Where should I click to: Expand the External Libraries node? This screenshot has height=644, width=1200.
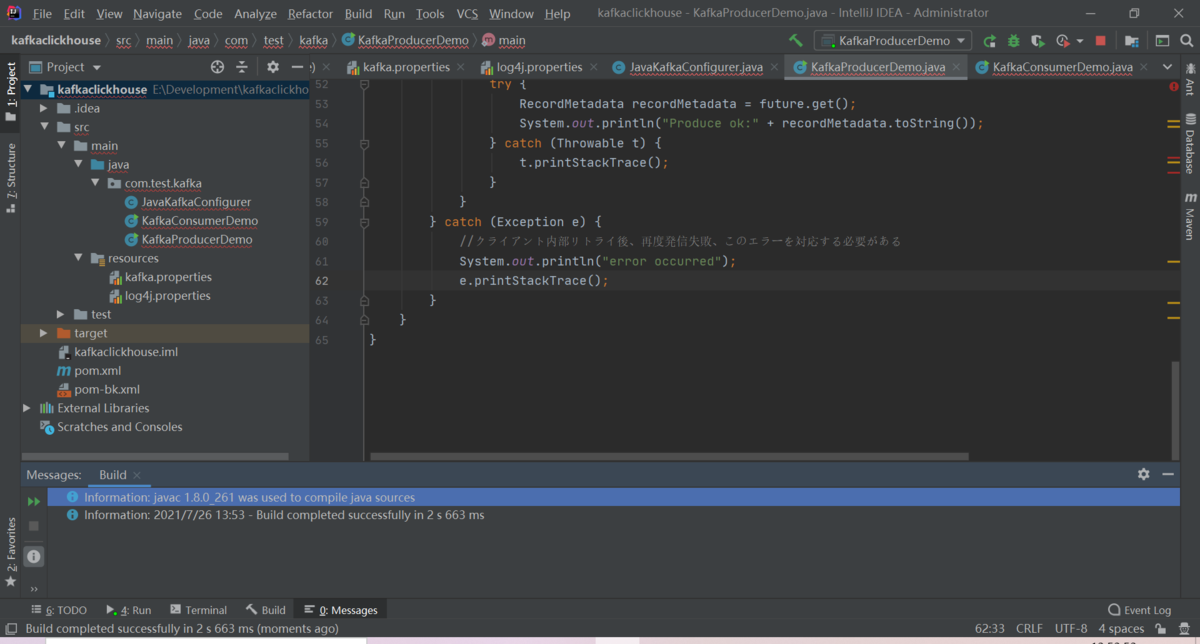coord(27,408)
